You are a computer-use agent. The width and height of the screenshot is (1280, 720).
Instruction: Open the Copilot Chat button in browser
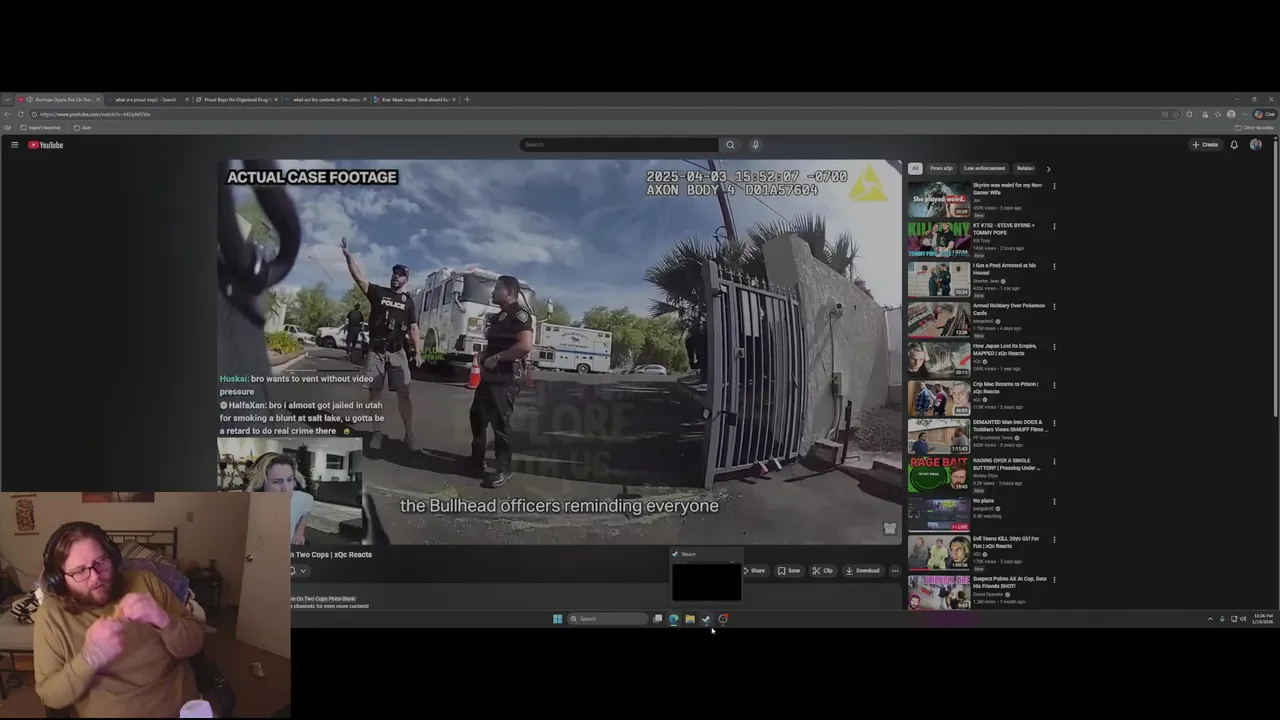click(x=1264, y=114)
